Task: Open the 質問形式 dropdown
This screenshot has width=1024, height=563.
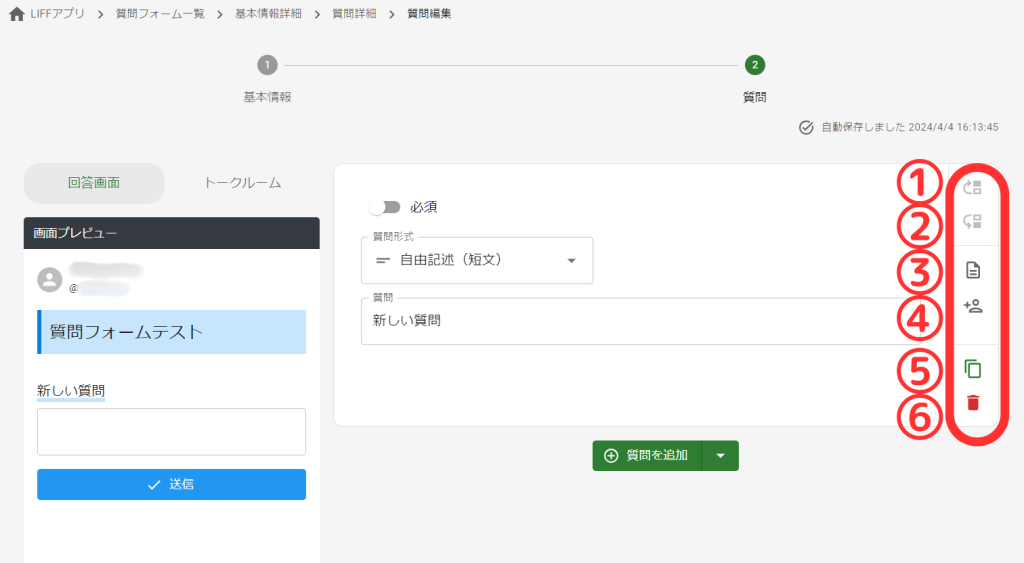Action: point(476,260)
